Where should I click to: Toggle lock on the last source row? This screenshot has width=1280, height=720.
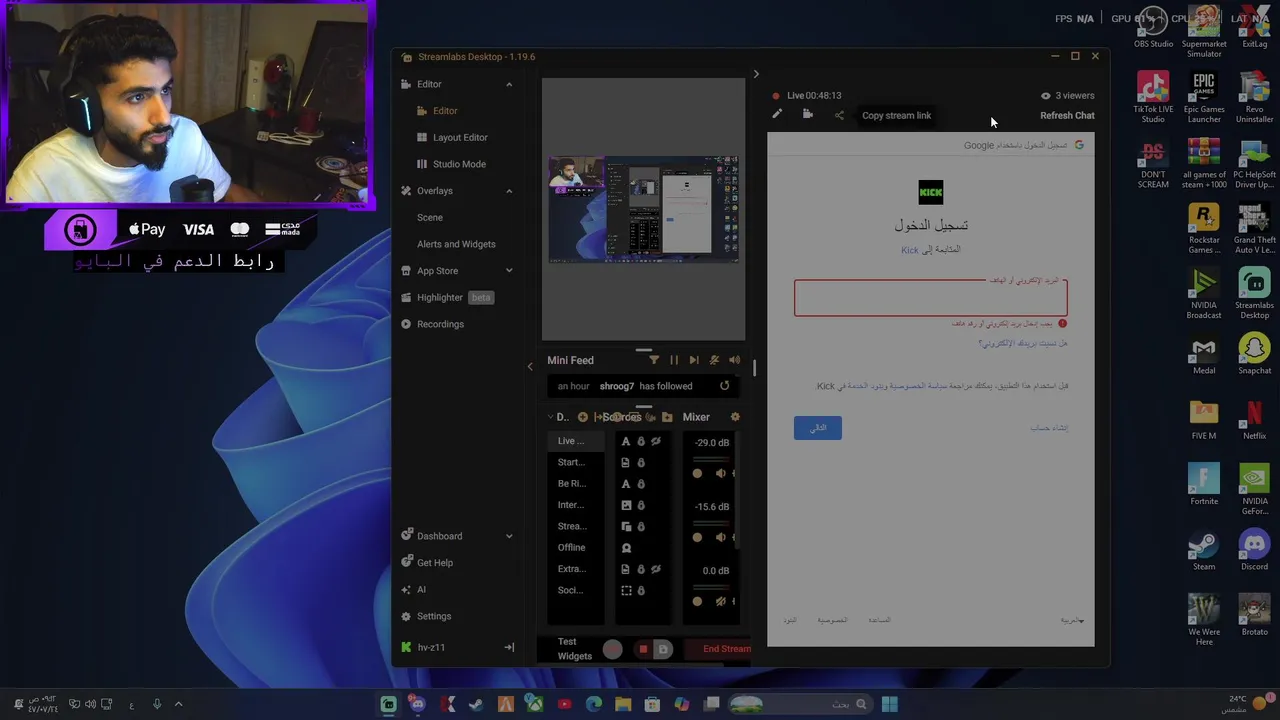641,590
